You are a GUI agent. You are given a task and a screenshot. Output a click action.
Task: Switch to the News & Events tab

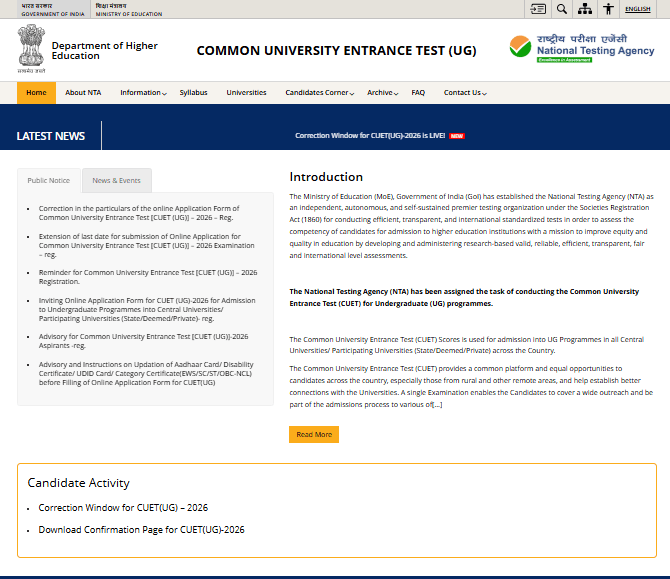click(117, 180)
